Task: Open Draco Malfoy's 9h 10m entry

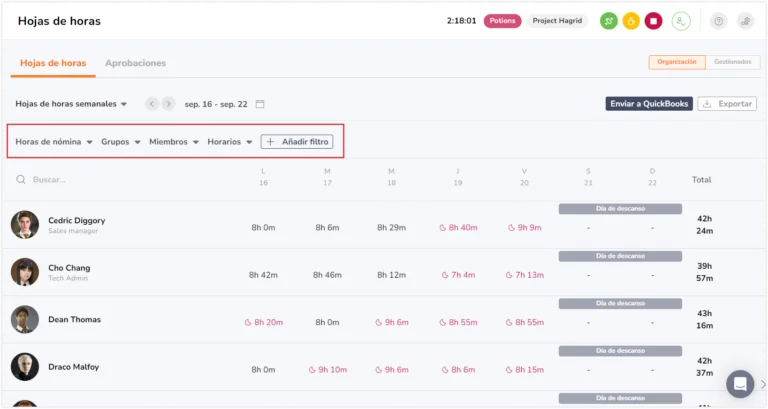Action: [x=328, y=370]
